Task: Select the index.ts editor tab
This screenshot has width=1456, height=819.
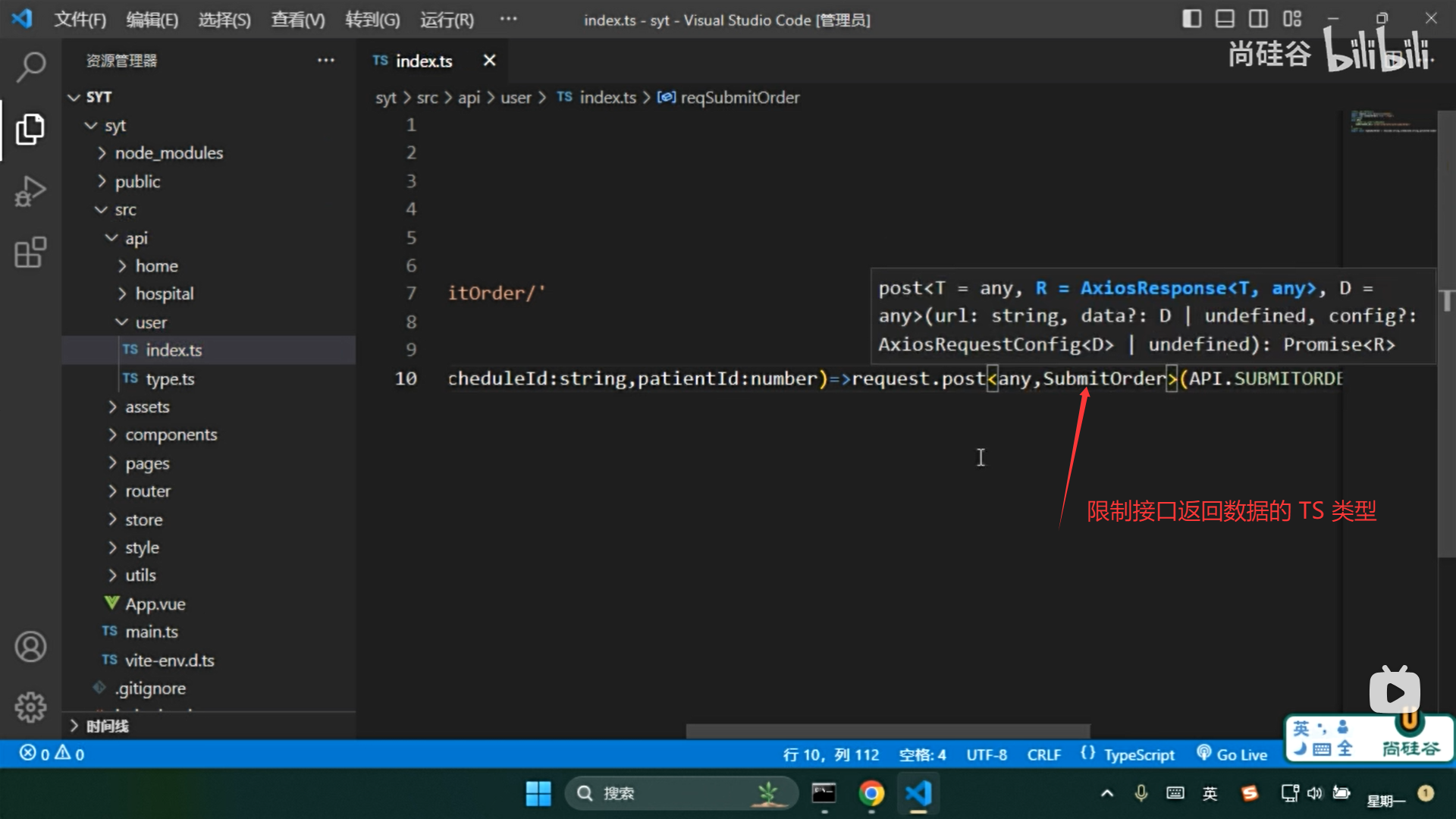Action: tap(423, 61)
